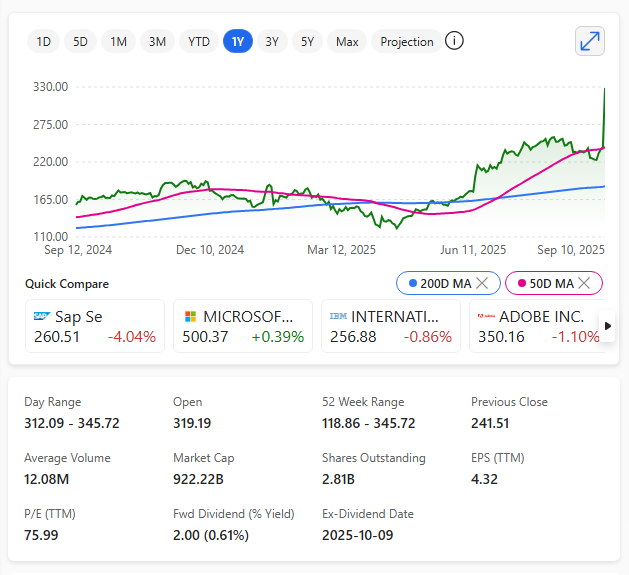Click Market Cap value 922.22B
This screenshot has height=575, width=629.
pyautogui.click(x=198, y=479)
